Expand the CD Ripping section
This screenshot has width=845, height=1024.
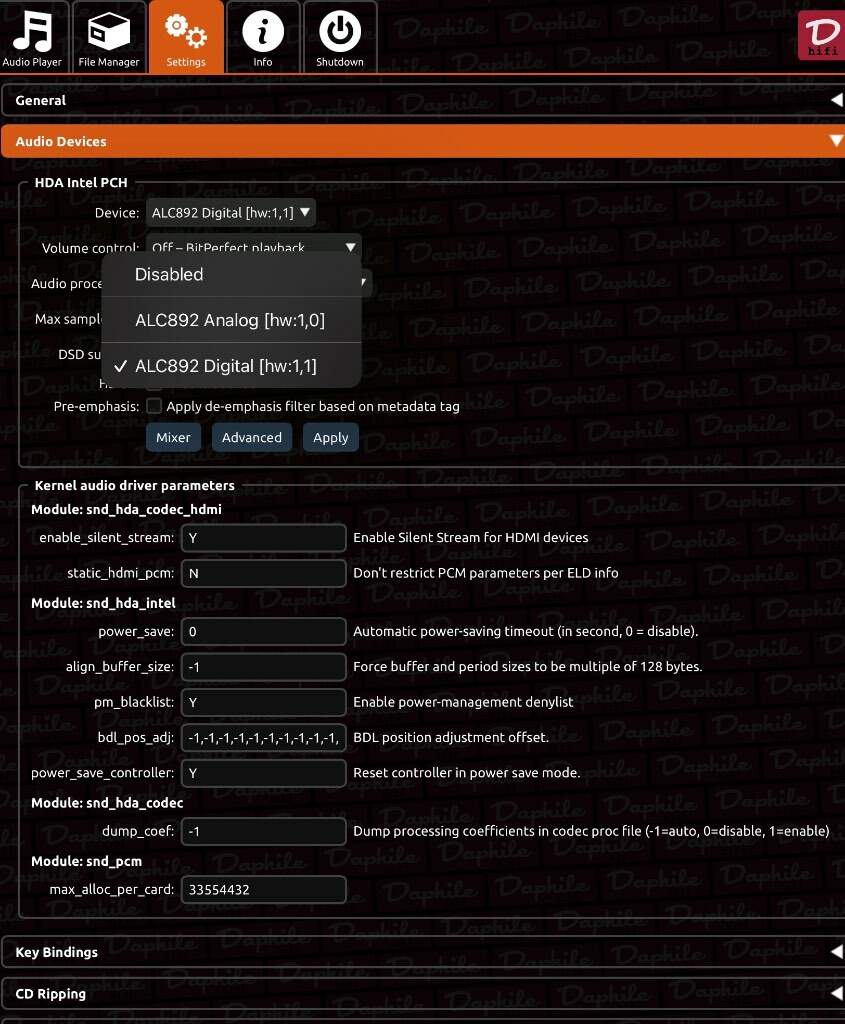[x=422, y=994]
